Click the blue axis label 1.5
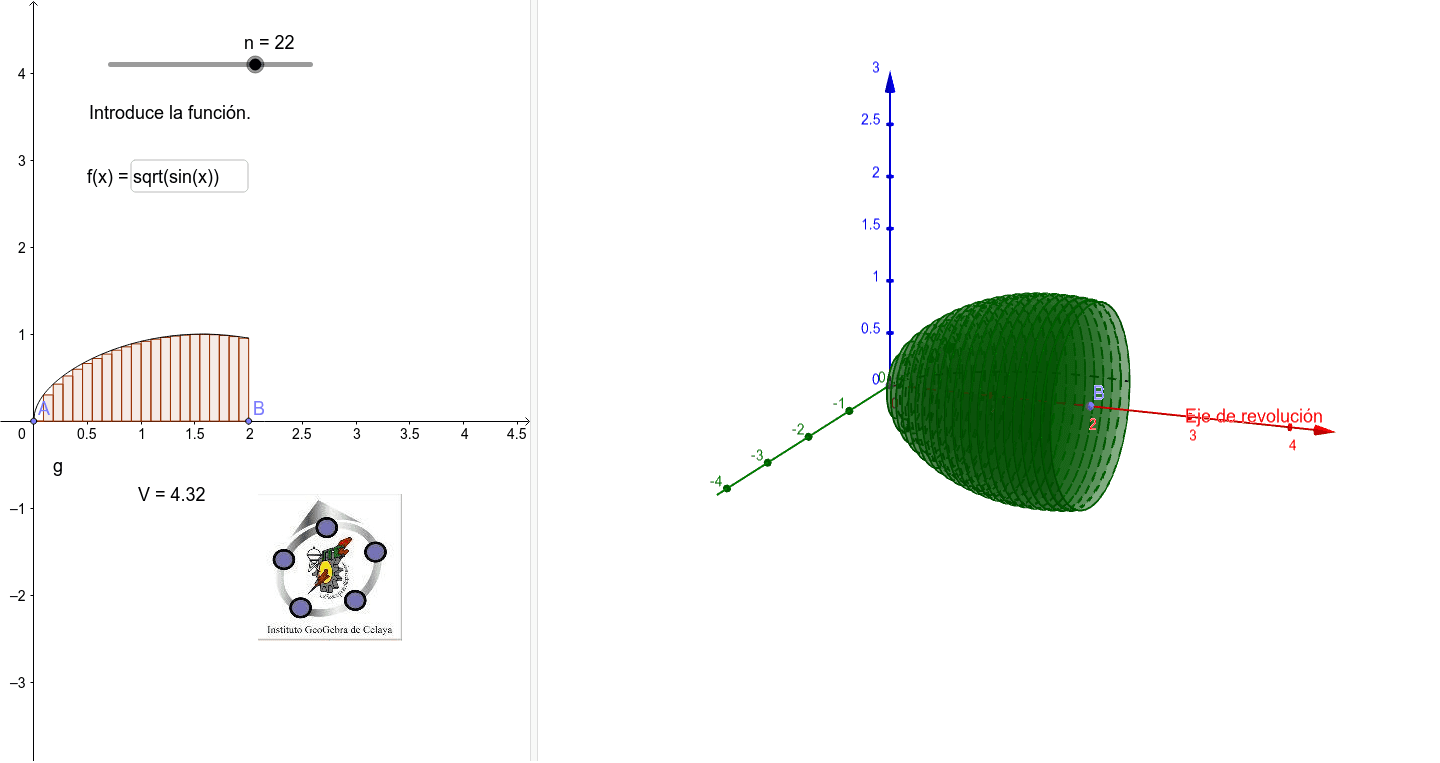The height and width of the screenshot is (763, 1440). (x=870, y=225)
